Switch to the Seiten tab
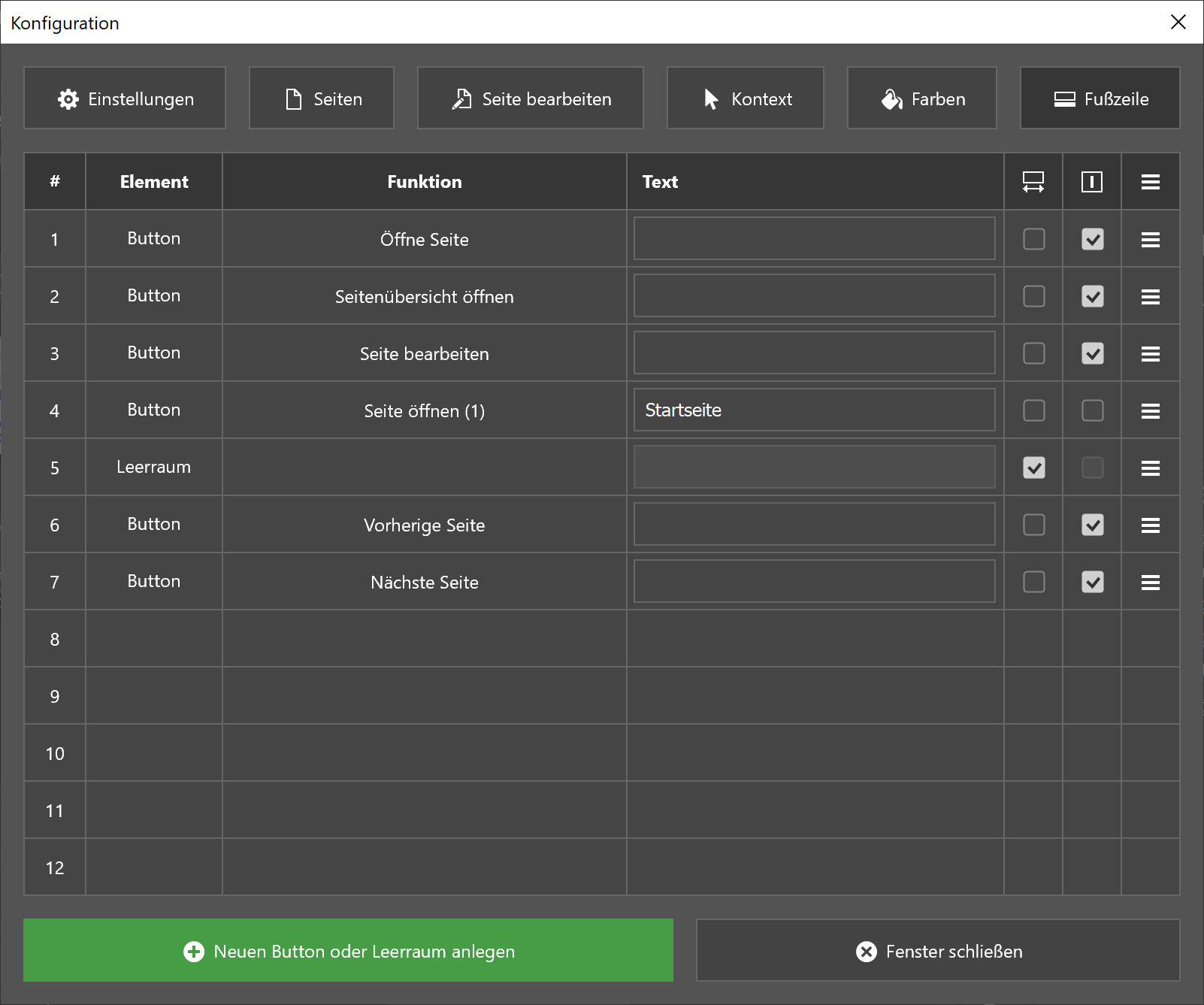 click(322, 98)
